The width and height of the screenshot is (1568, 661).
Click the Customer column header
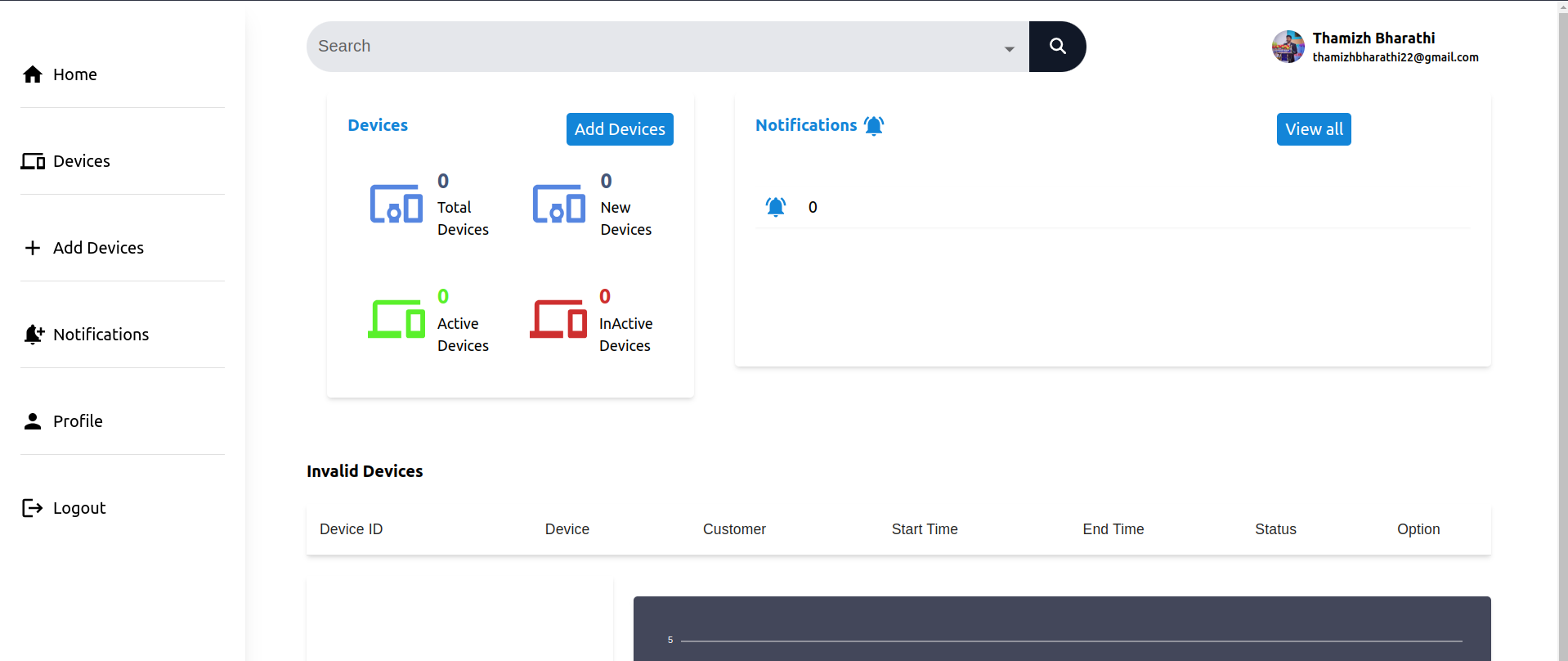pos(734,529)
